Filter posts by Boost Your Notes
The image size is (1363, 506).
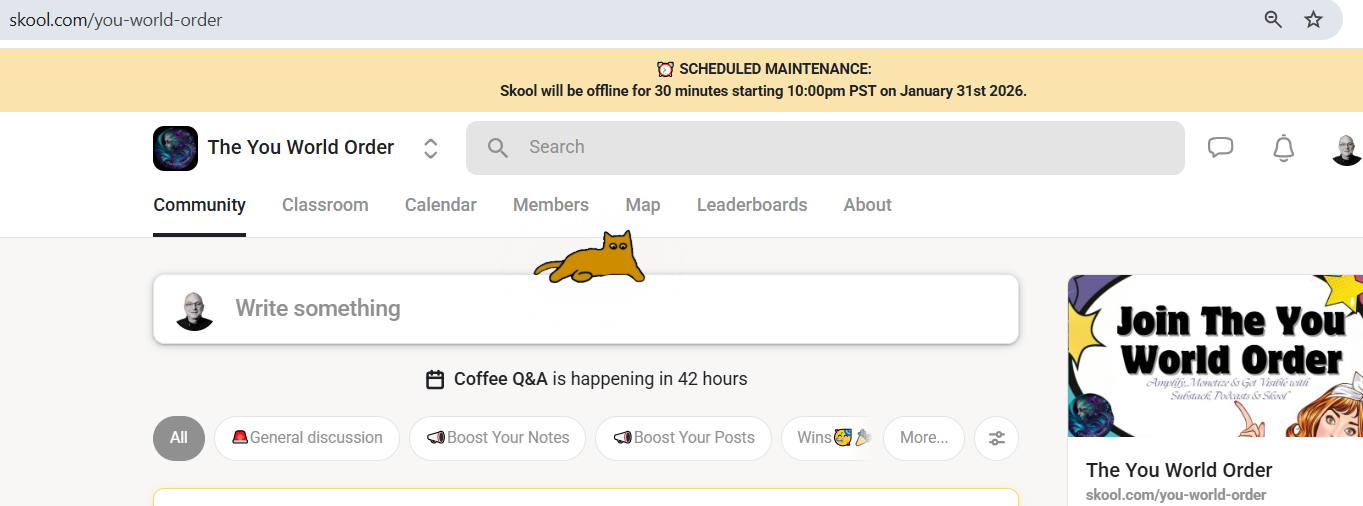tap(497, 438)
